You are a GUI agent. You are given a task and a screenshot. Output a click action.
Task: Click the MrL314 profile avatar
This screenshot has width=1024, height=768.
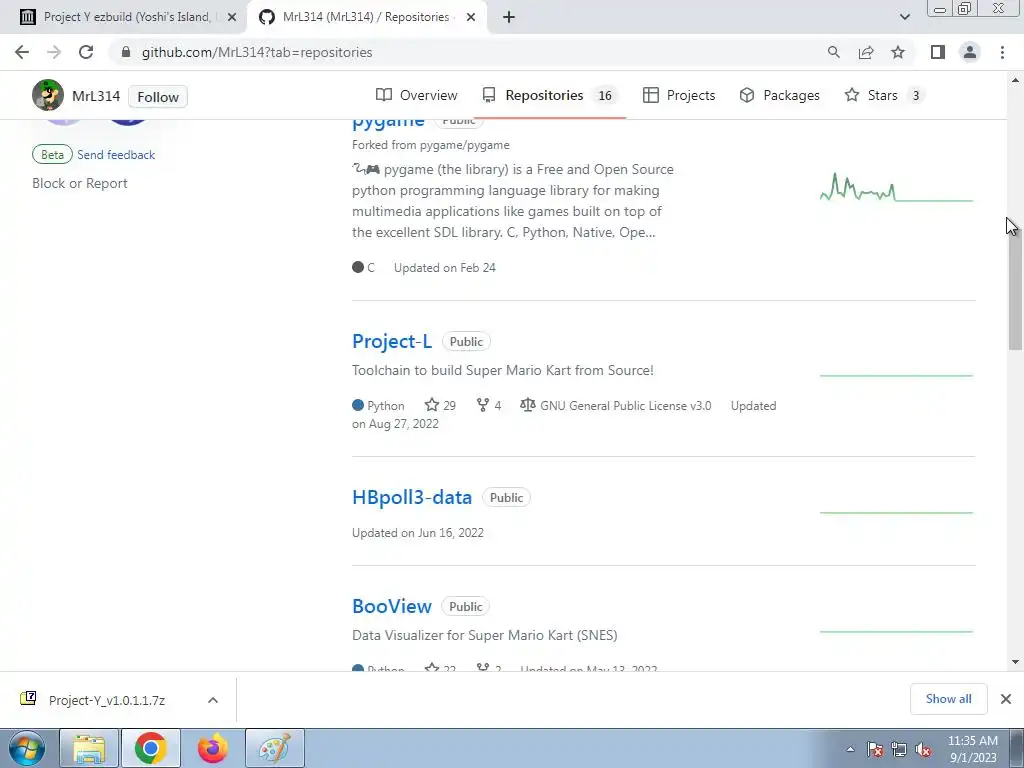tap(48, 95)
